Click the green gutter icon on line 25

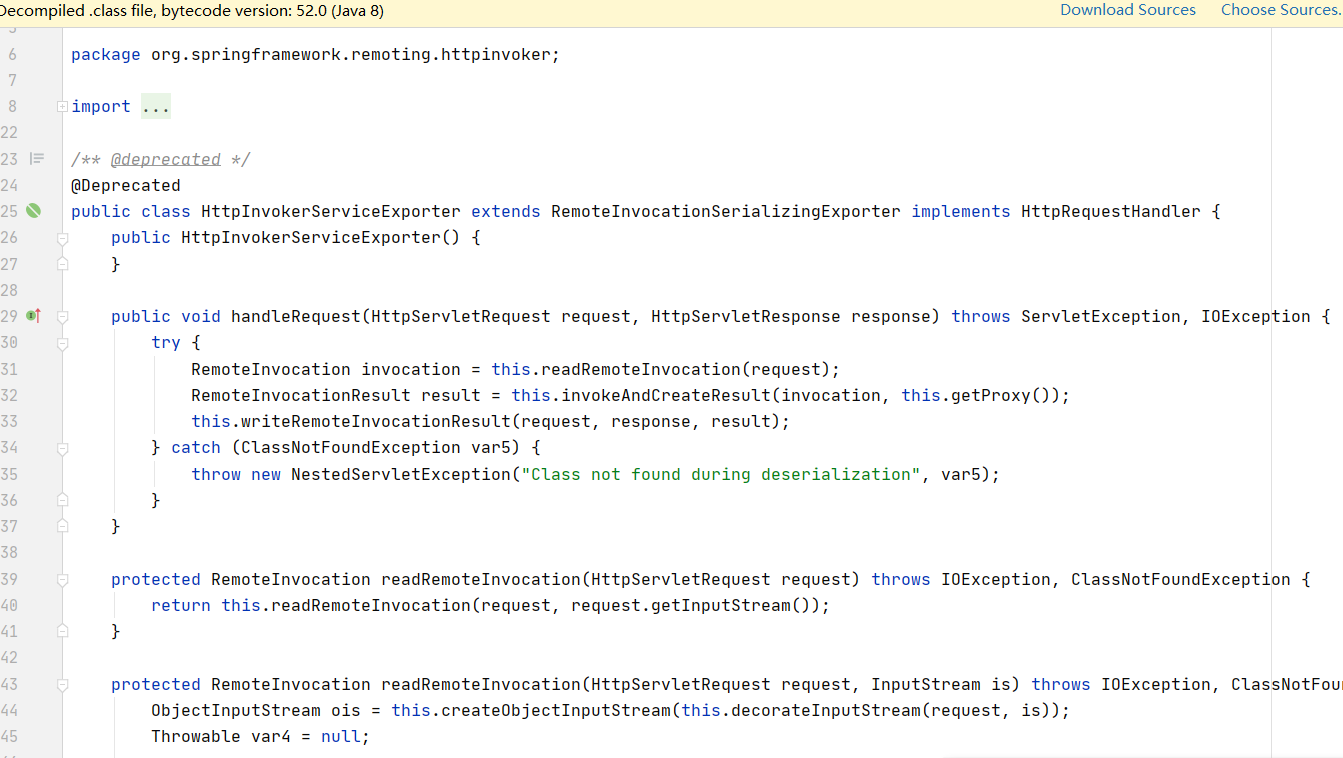pyautogui.click(x=33, y=211)
